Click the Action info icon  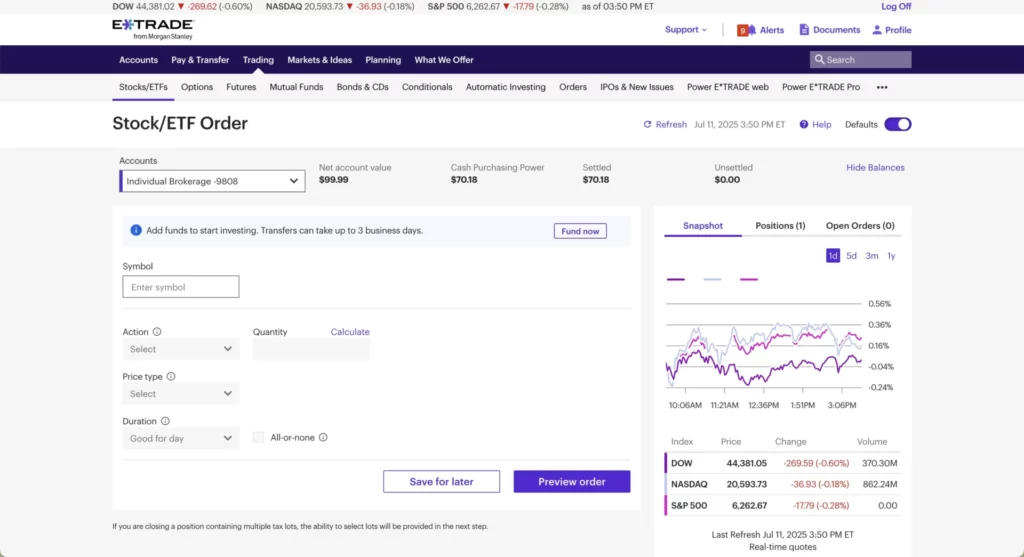coord(157,332)
